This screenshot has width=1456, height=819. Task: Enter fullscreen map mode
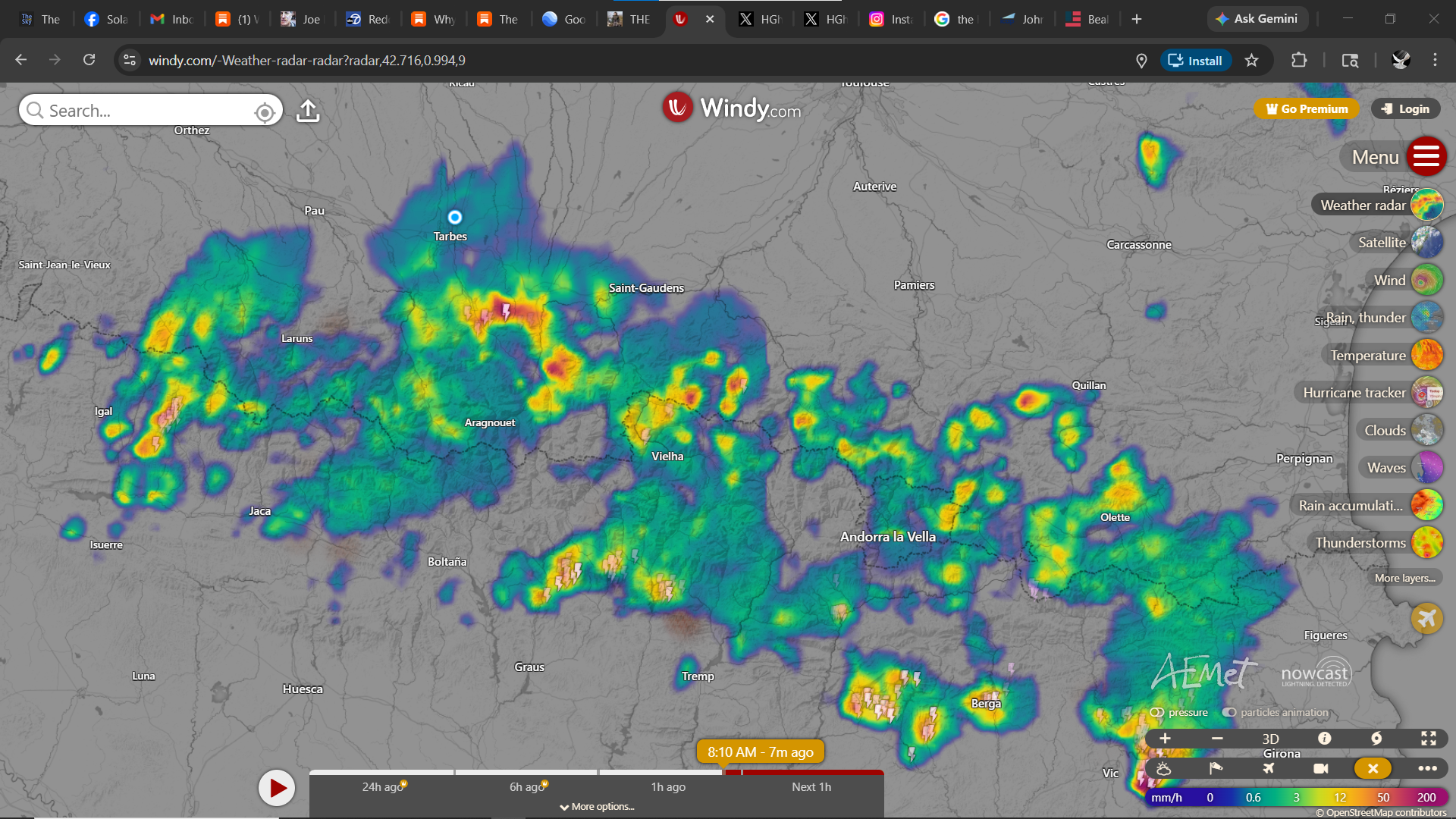click(1429, 739)
